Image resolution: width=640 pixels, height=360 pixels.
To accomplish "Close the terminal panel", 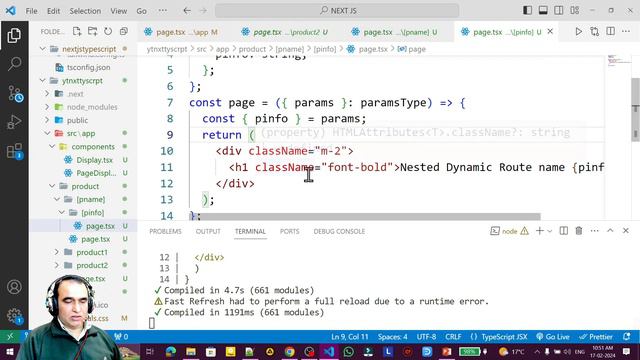I will (626, 231).
